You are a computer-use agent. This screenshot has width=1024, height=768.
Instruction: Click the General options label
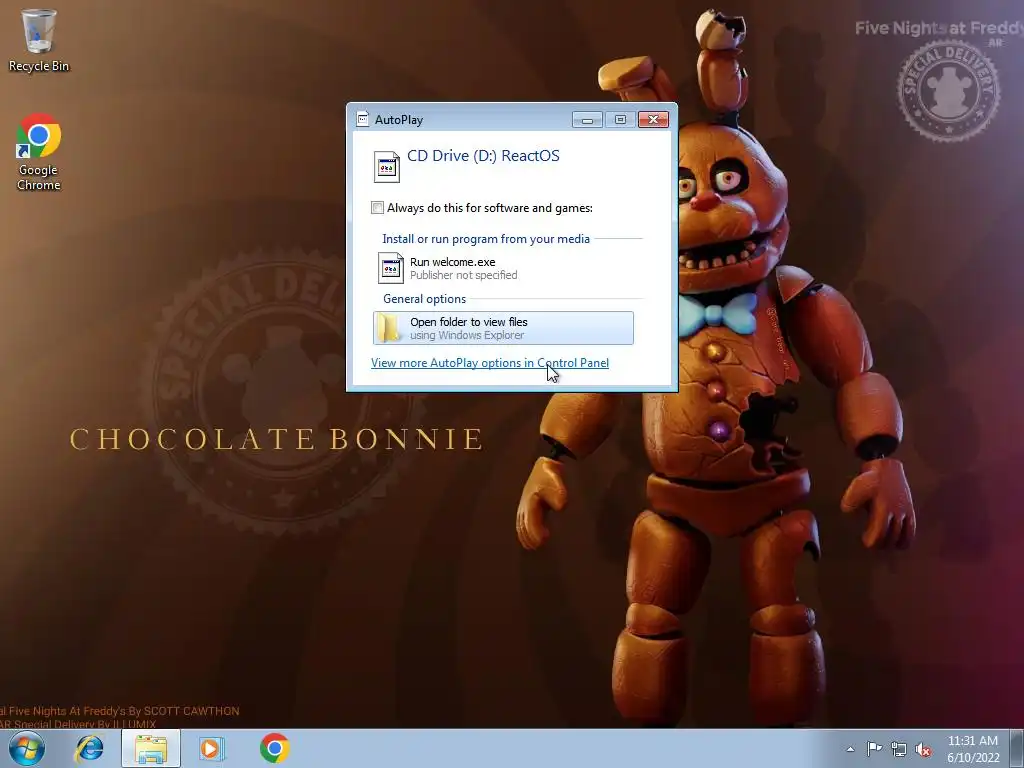pyautogui.click(x=424, y=299)
